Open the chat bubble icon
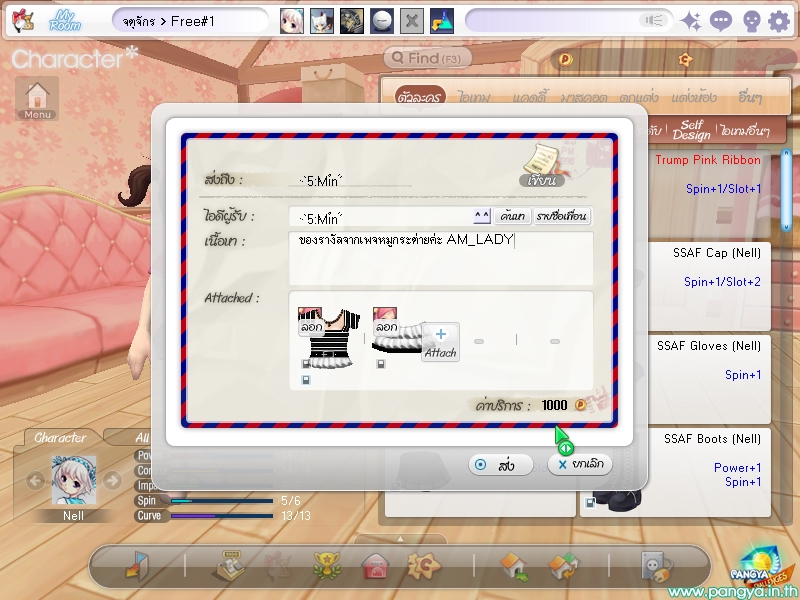 pos(721,21)
